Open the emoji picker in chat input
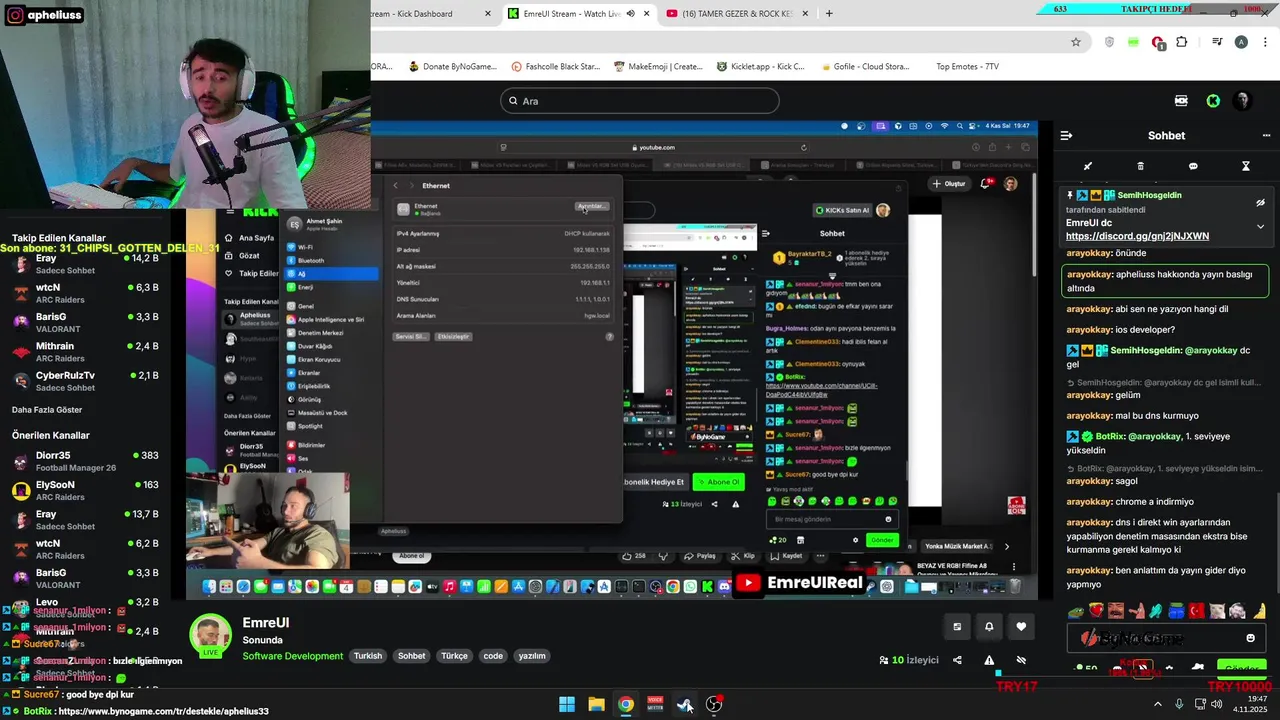 click(x=1250, y=638)
